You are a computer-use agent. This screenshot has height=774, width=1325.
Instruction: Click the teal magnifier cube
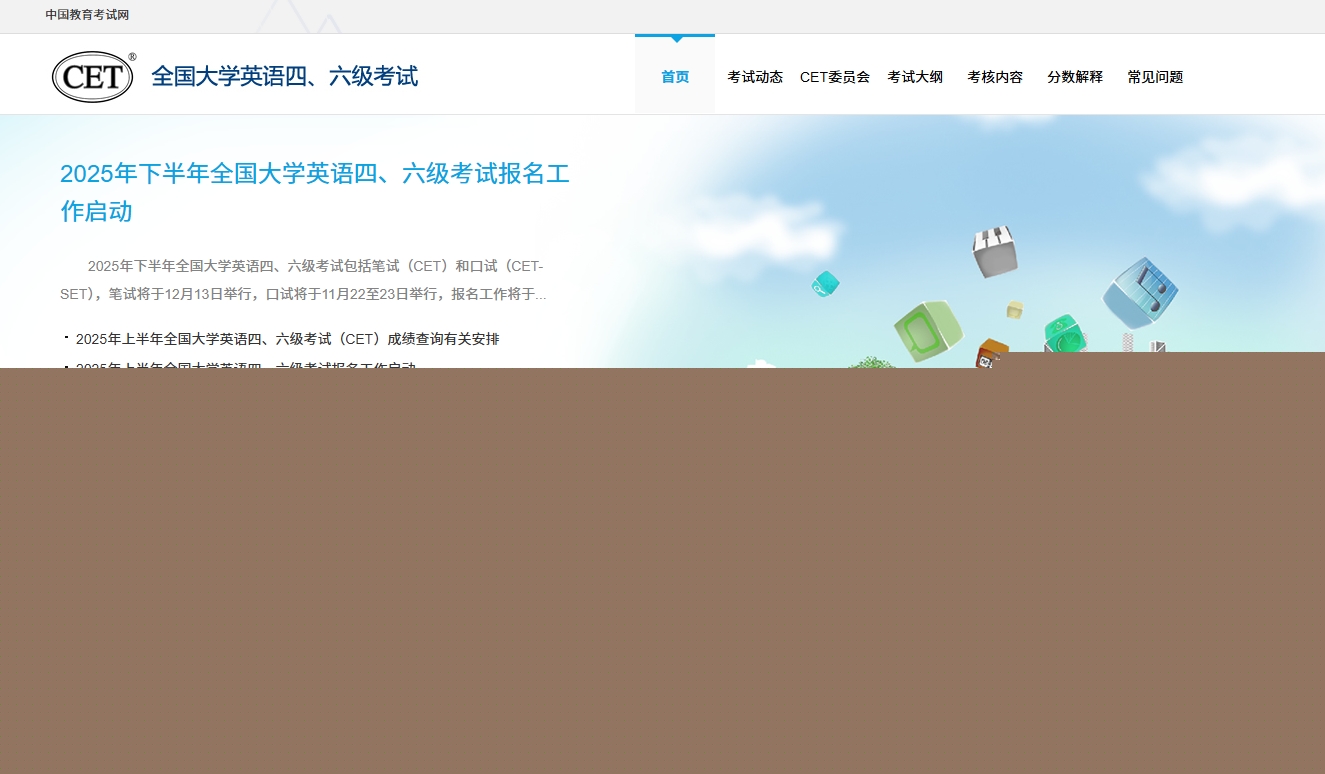point(825,285)
